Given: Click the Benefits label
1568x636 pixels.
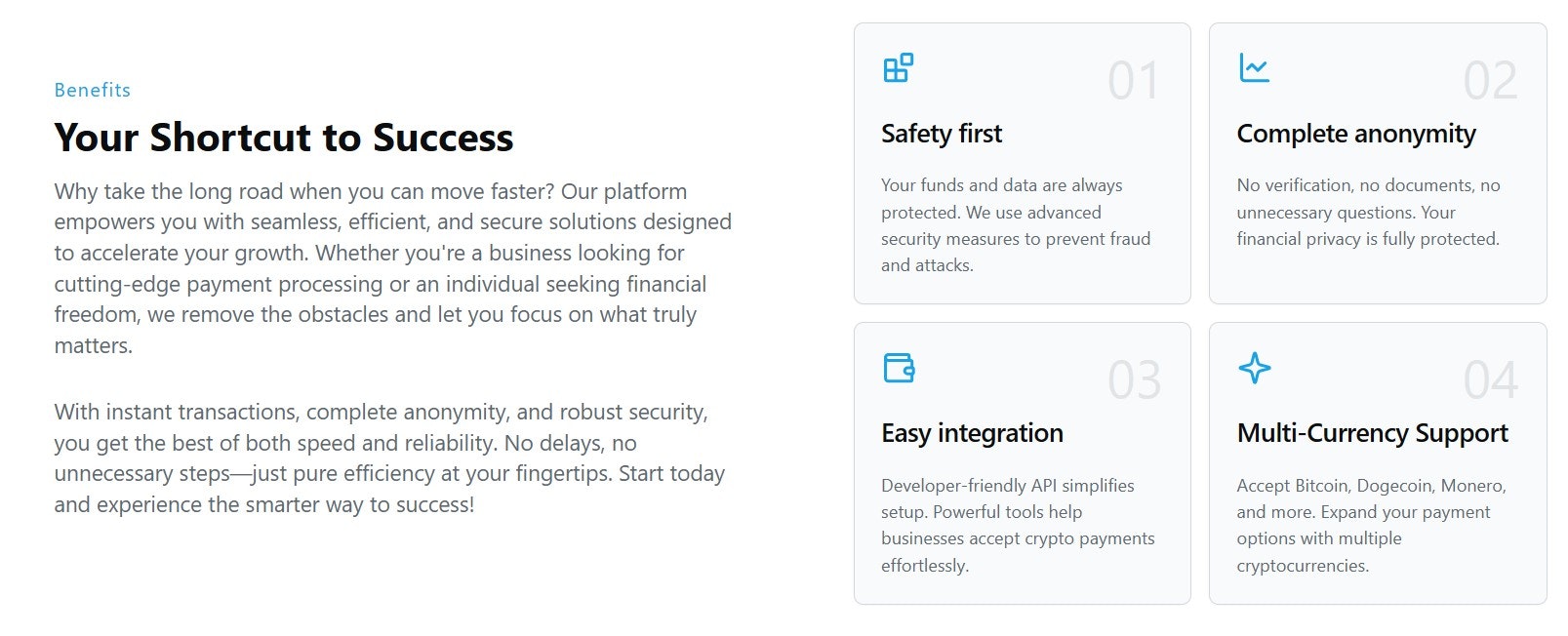Looking at the screenshot, I should tap(93, 90).
